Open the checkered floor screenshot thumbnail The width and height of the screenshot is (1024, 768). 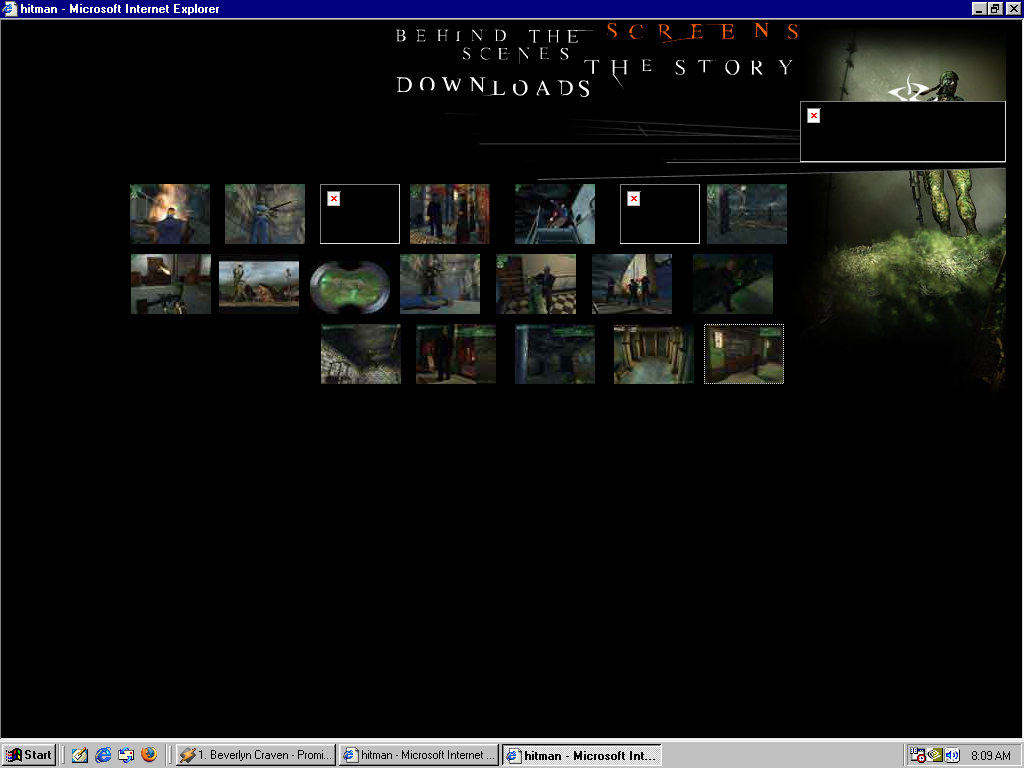(x=536, y=284)
